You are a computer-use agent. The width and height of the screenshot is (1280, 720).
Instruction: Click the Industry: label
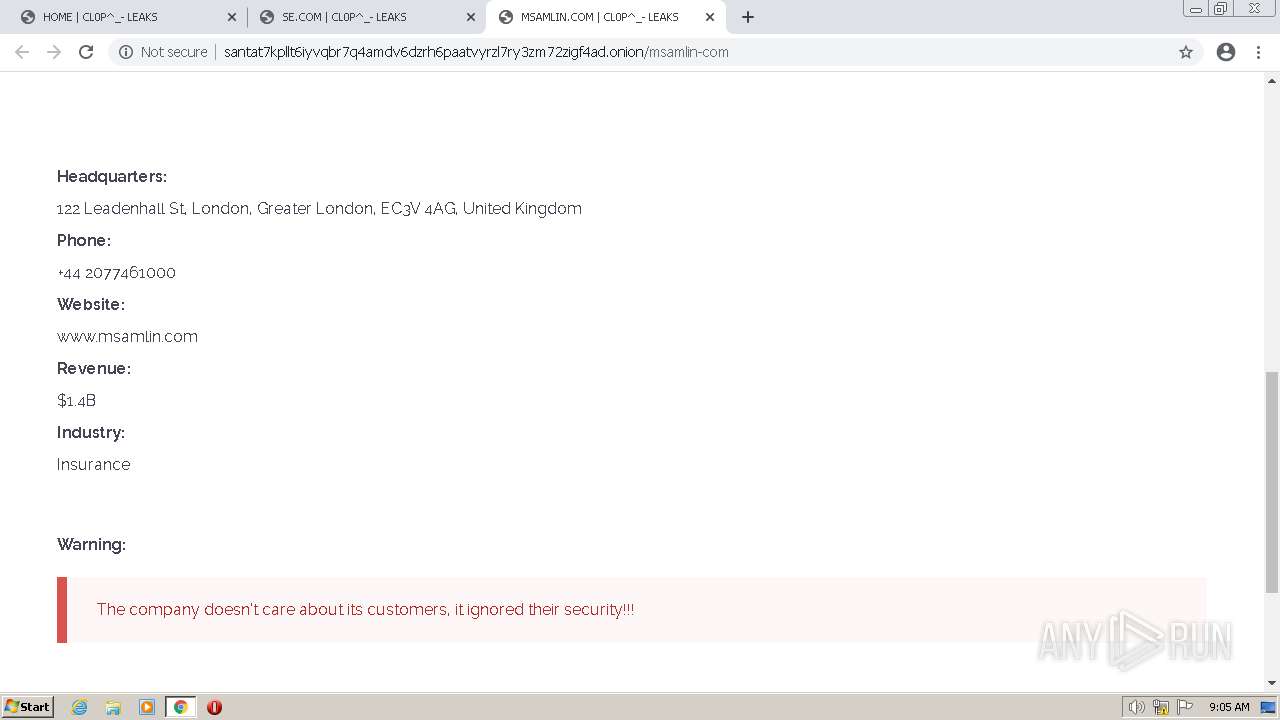click(91, 432)
